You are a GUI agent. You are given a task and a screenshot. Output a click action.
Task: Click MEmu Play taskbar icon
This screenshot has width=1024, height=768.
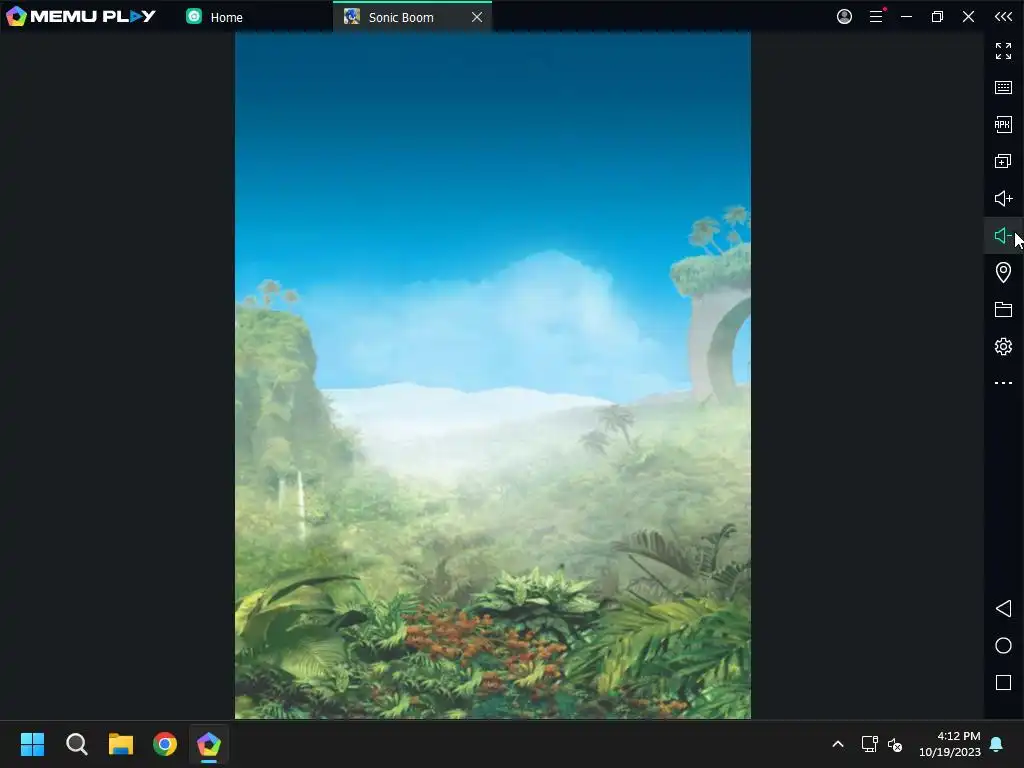[208, 744]
